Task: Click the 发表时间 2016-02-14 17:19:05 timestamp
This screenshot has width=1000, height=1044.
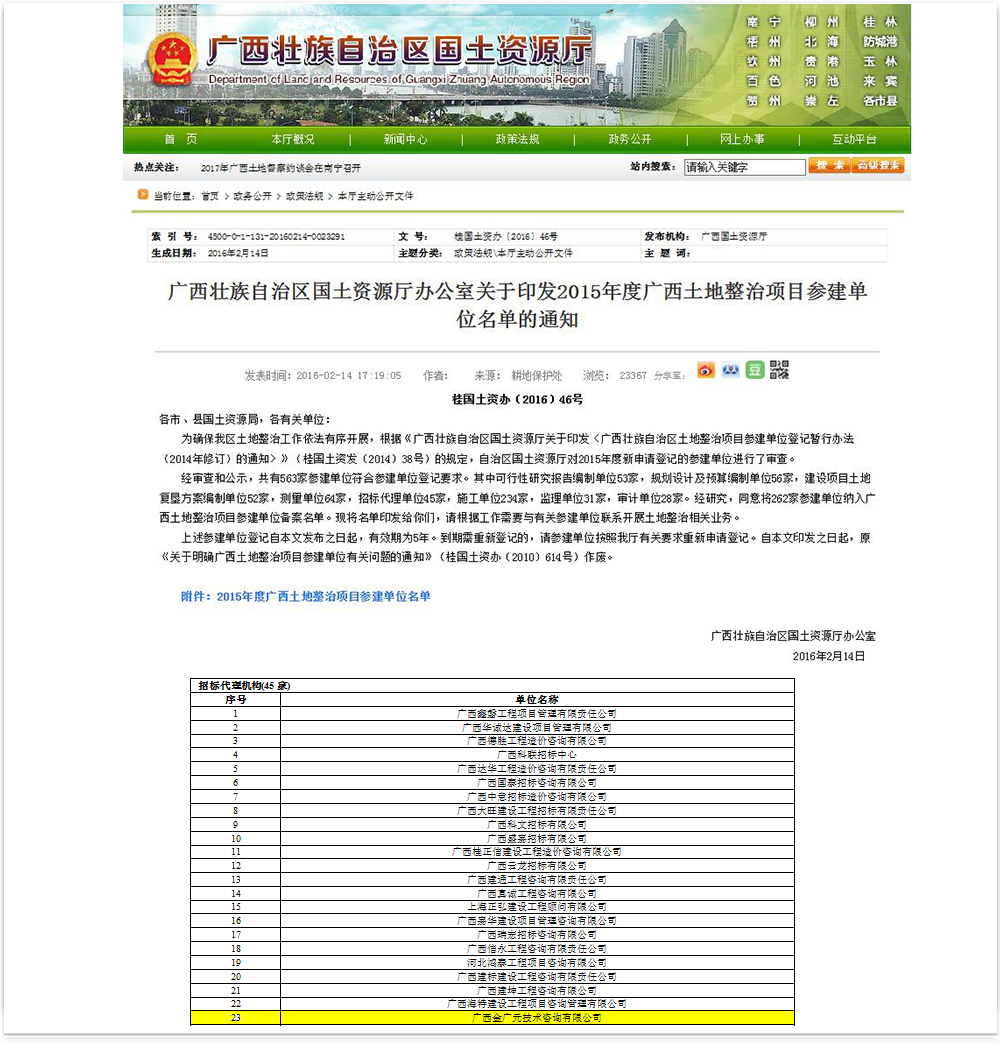Action: (x=323, y=376)
